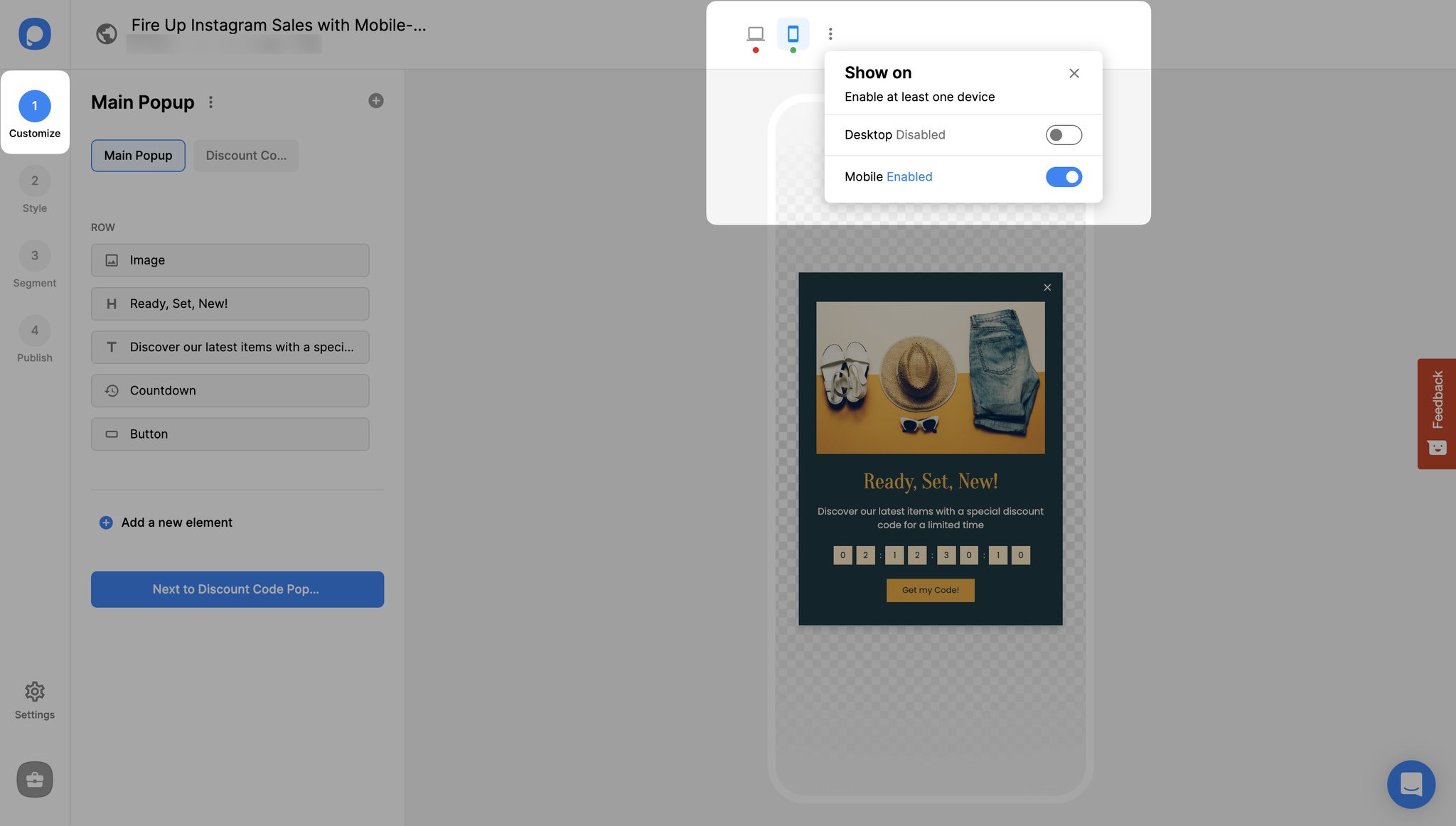1456x826 pixels.
Task: Close the popup preview with X
Action: click(1047, 287)
